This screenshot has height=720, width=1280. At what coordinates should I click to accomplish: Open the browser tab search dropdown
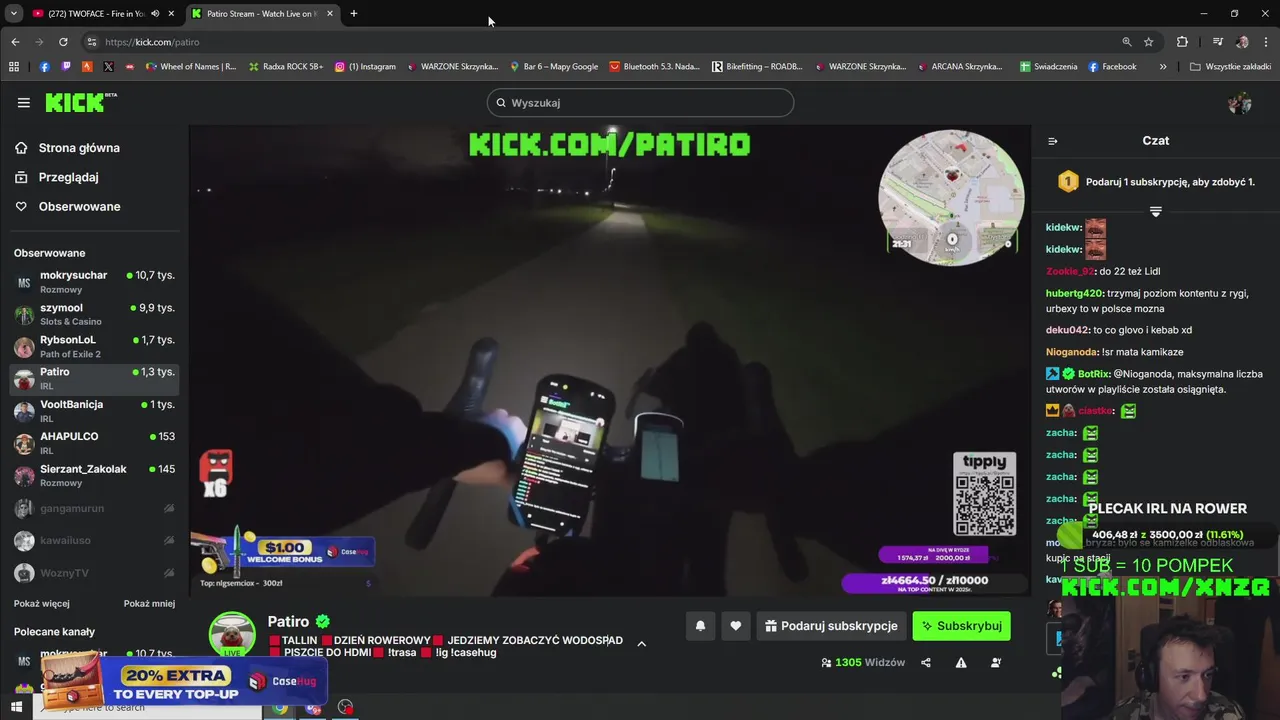(x=13, y=14)
